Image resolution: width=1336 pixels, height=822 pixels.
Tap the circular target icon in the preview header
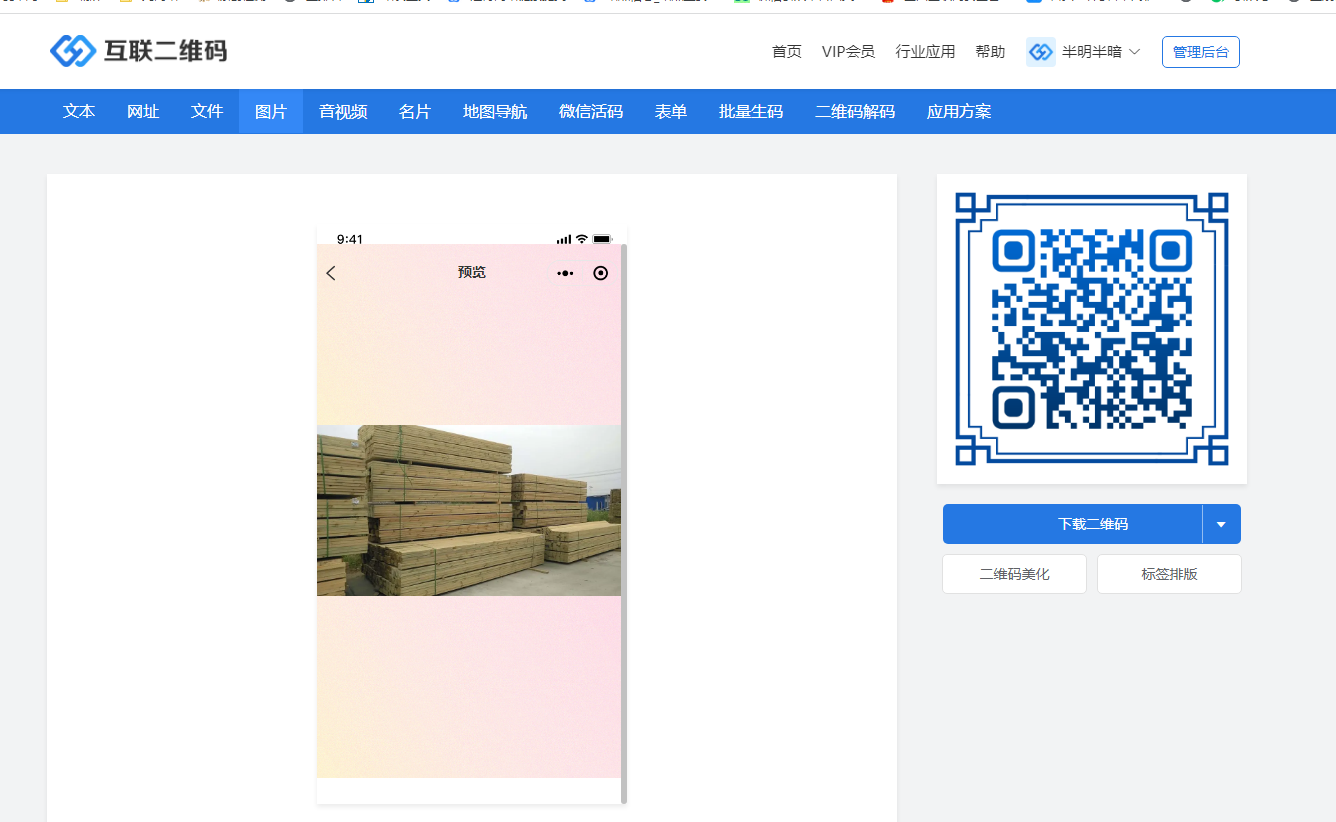click(600, 273)
